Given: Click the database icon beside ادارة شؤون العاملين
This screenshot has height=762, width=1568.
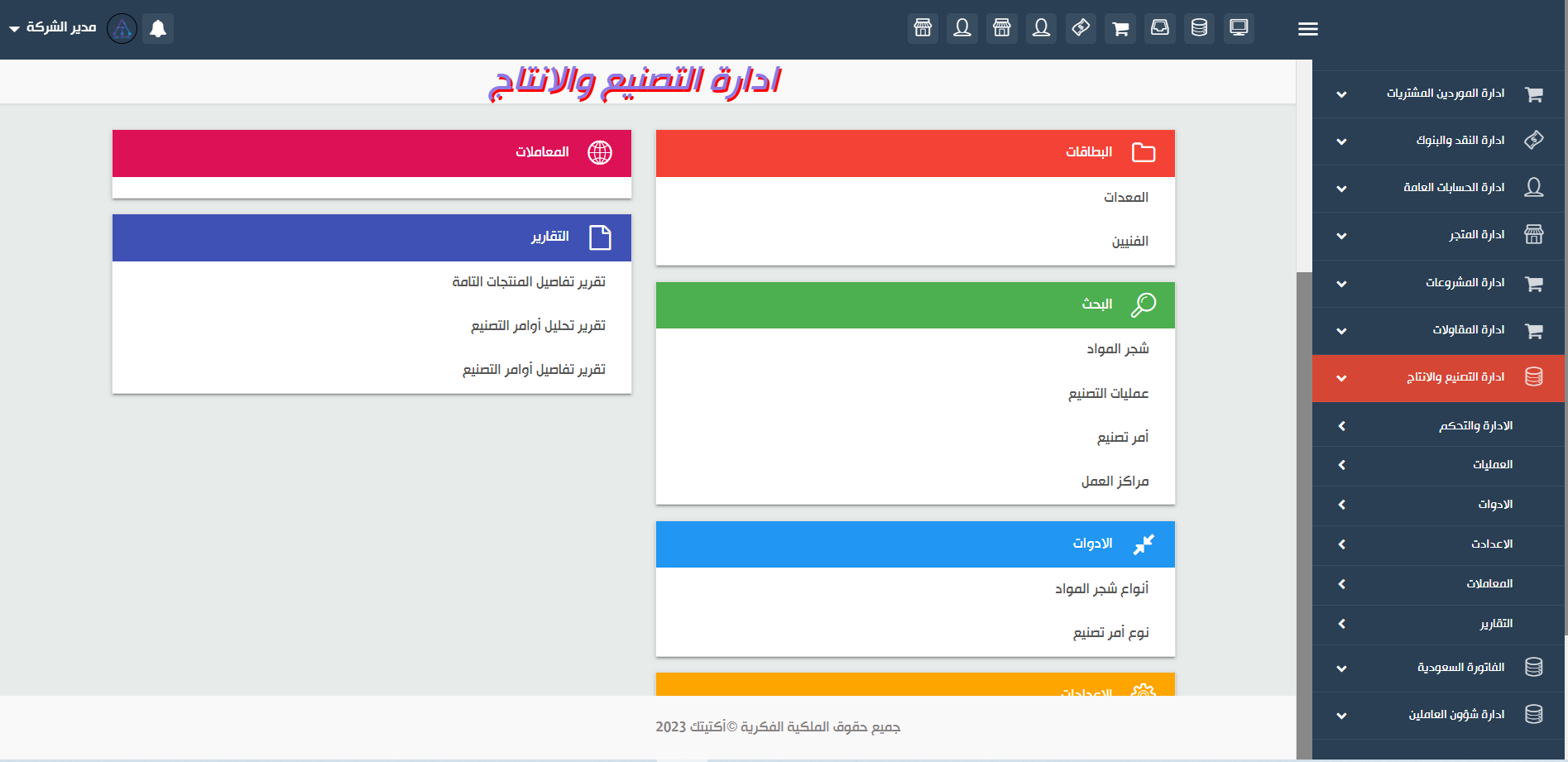Looking at the screenshot, I should click(1533, 715).
